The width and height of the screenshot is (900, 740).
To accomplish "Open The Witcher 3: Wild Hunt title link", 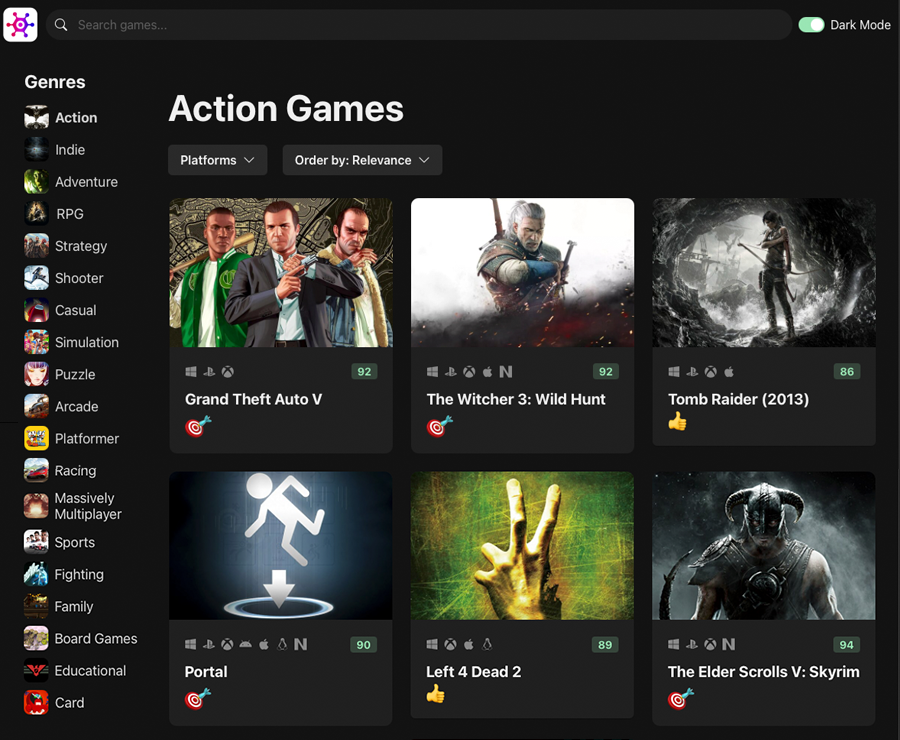I will pyautogui.click(x=516, y=399).
